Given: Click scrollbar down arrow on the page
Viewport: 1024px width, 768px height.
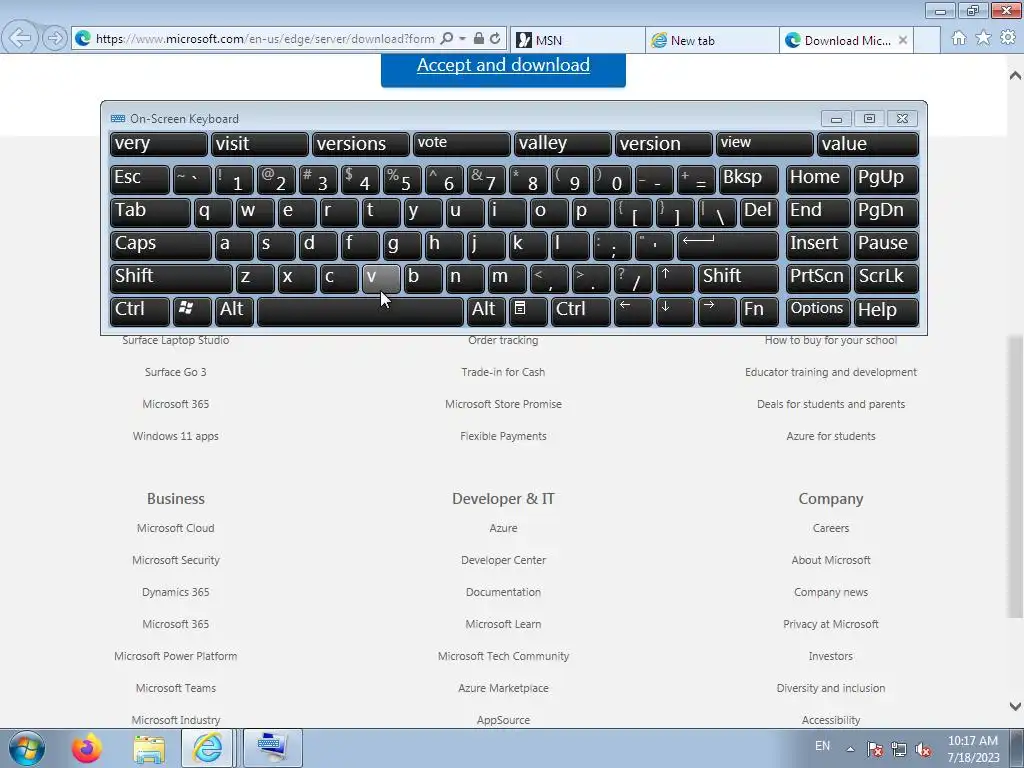Looking at the screenshot, I should coord(1015,706).
